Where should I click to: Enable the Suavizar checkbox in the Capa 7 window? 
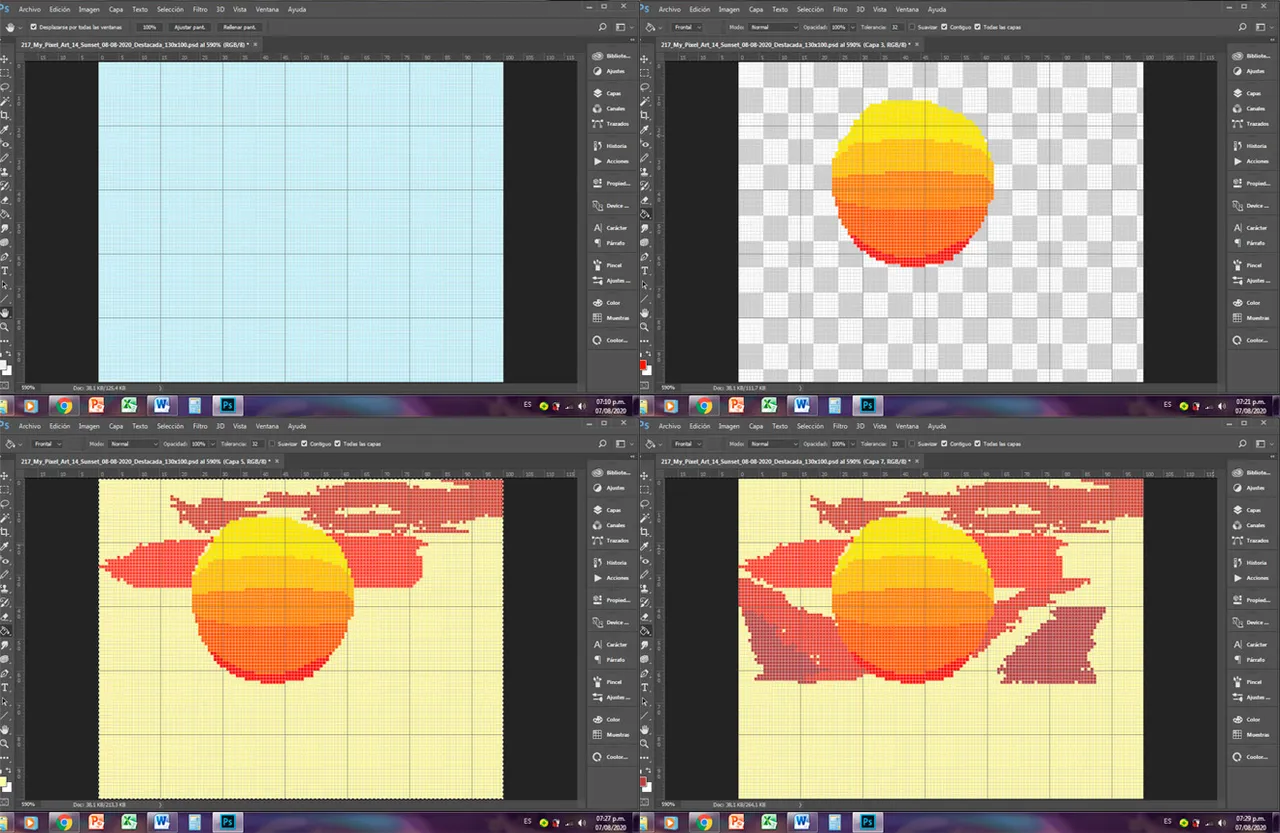pos(912,444)
